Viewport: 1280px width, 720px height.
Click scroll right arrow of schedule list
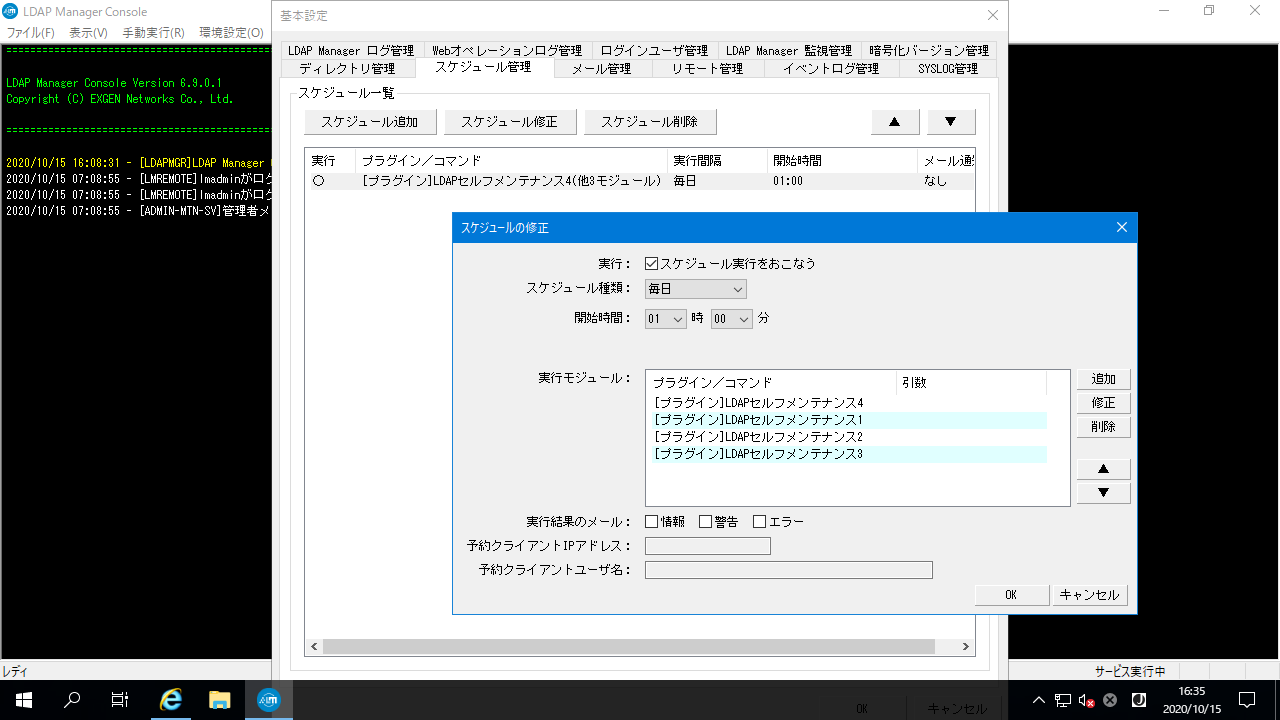pos(966,647)
